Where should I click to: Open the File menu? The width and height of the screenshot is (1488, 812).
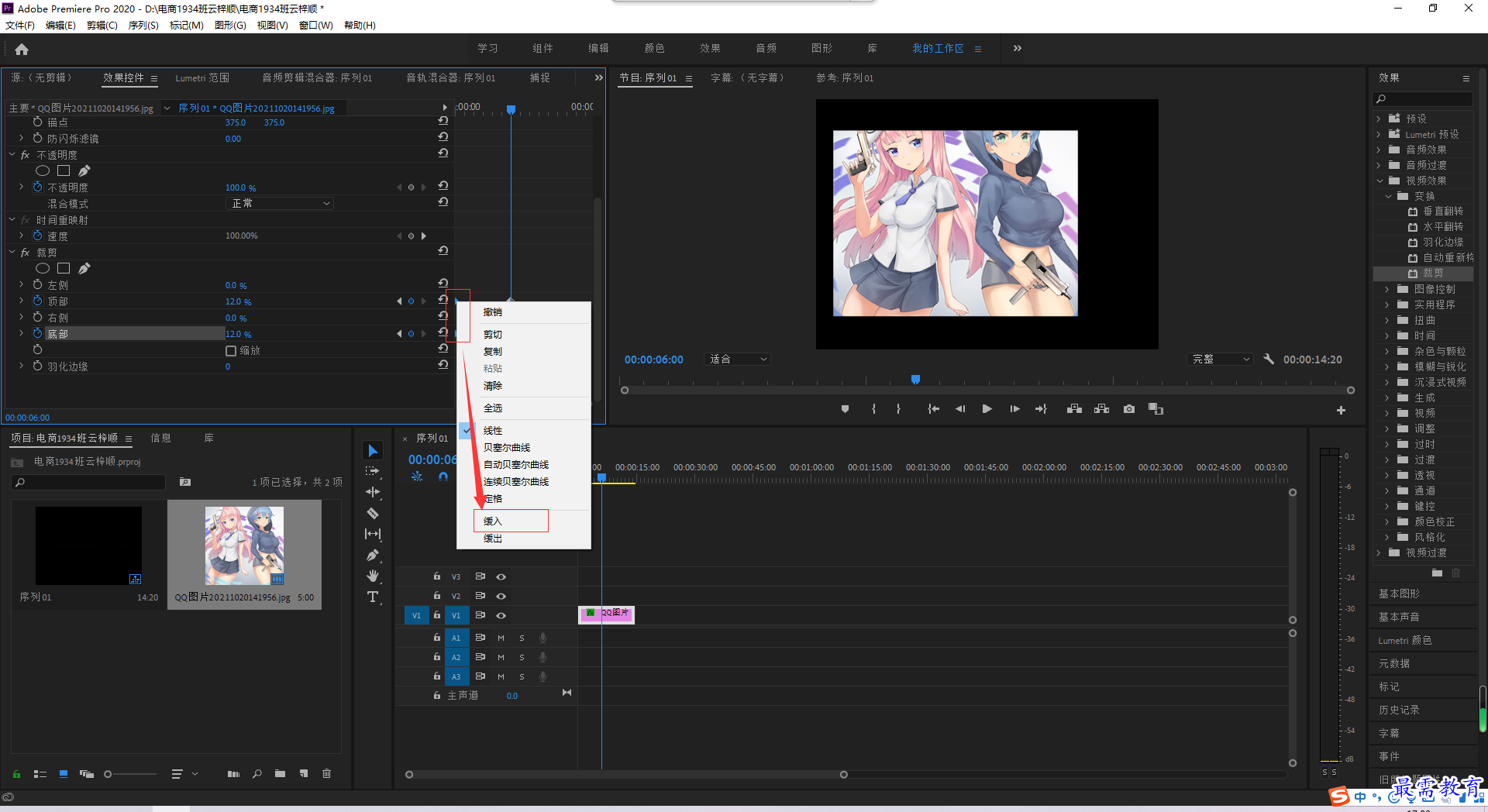pos(20,25)
